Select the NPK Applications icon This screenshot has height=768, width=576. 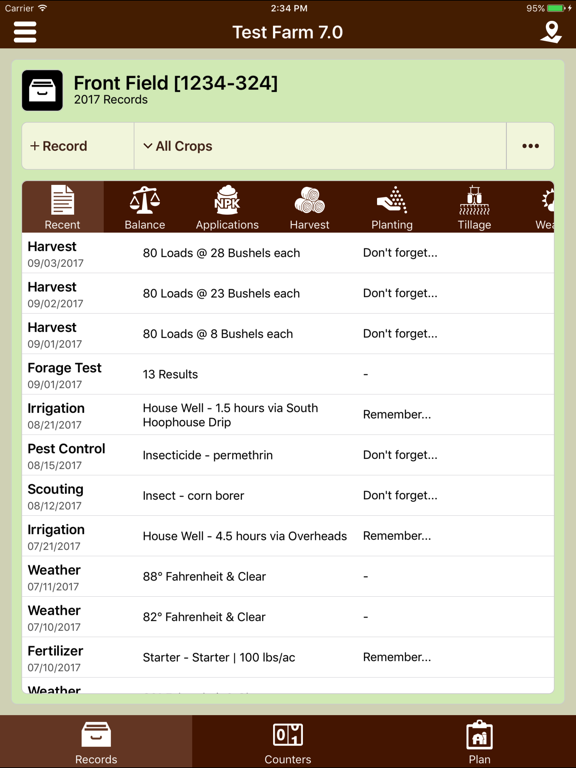227,207
